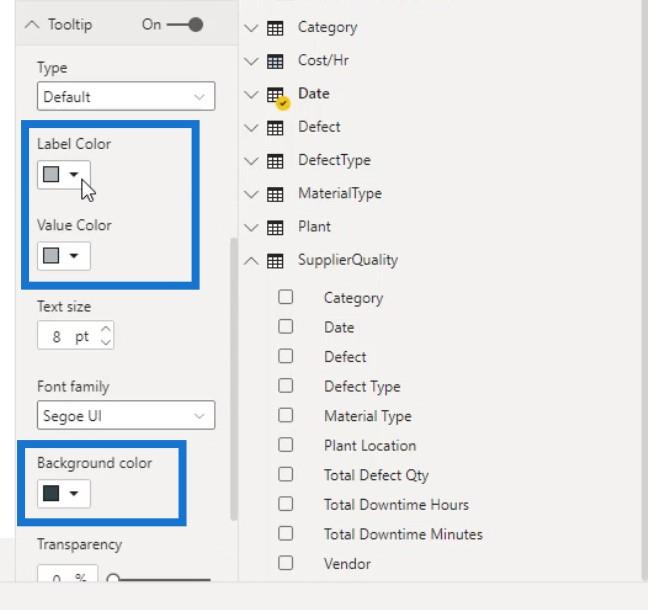Select the Cost/Hr table name
Screen dimensions: 648x610
point(324,61)
